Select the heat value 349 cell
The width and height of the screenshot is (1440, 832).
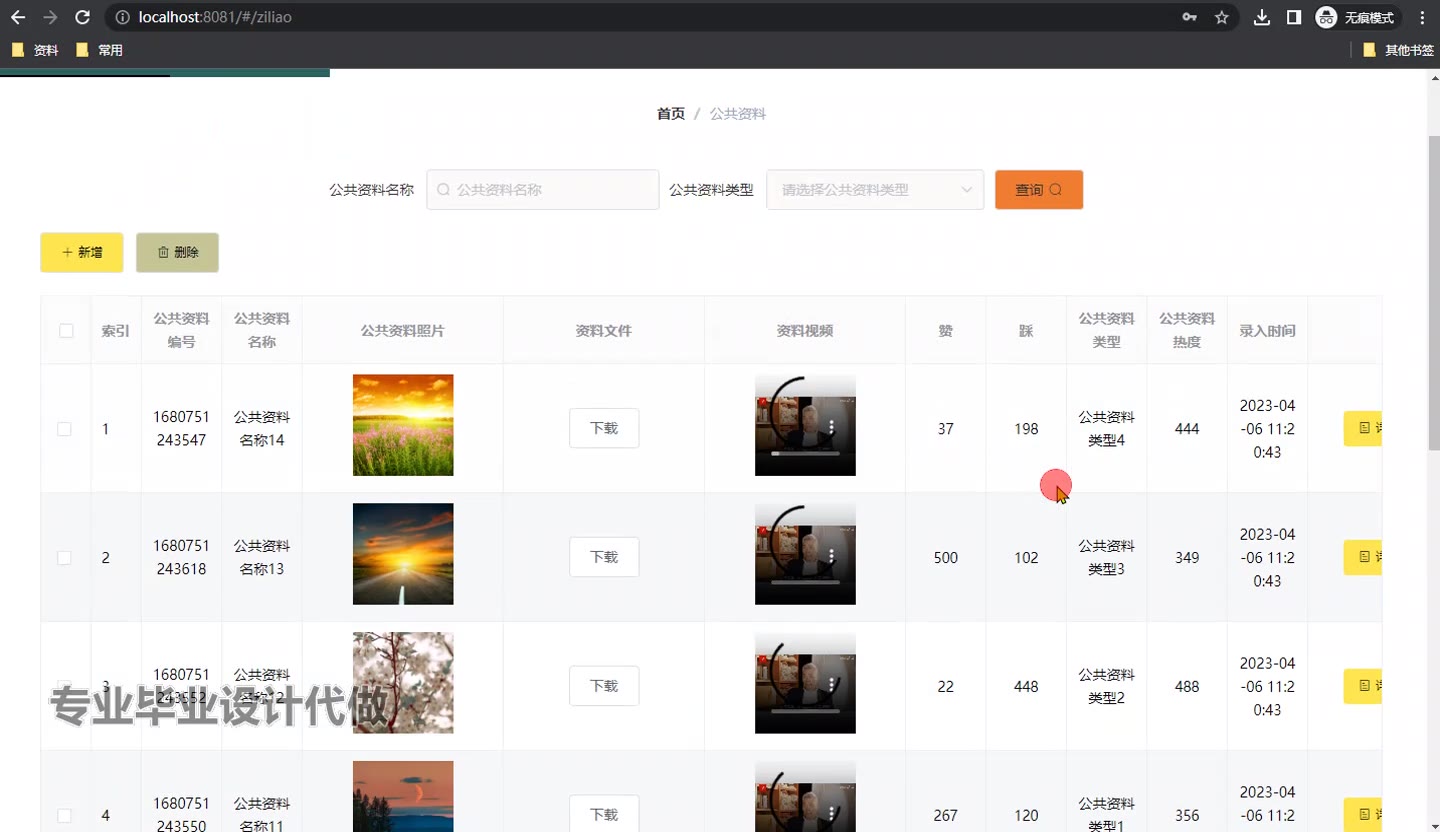click(1187, 558)
